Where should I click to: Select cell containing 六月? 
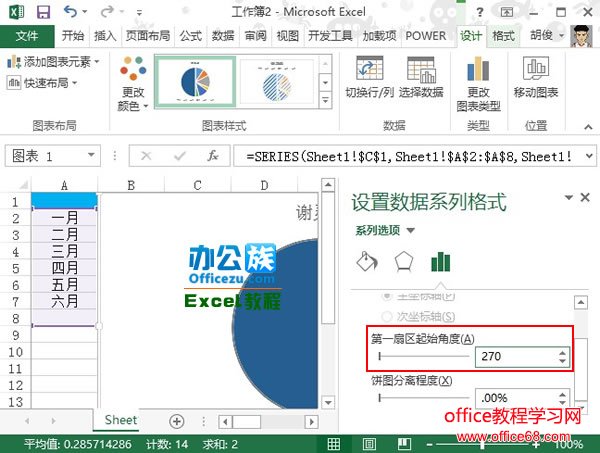tap(64, 301)
